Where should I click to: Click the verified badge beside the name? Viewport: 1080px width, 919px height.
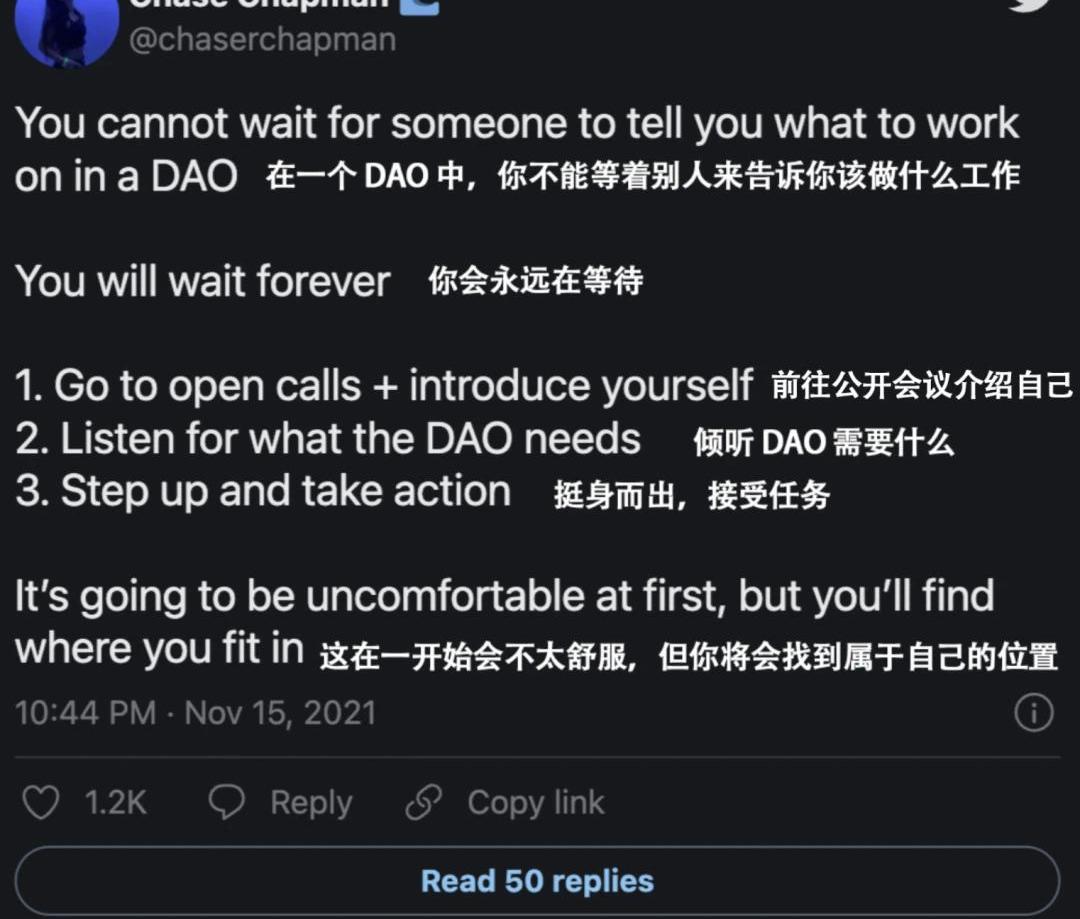tap(419, 4)
